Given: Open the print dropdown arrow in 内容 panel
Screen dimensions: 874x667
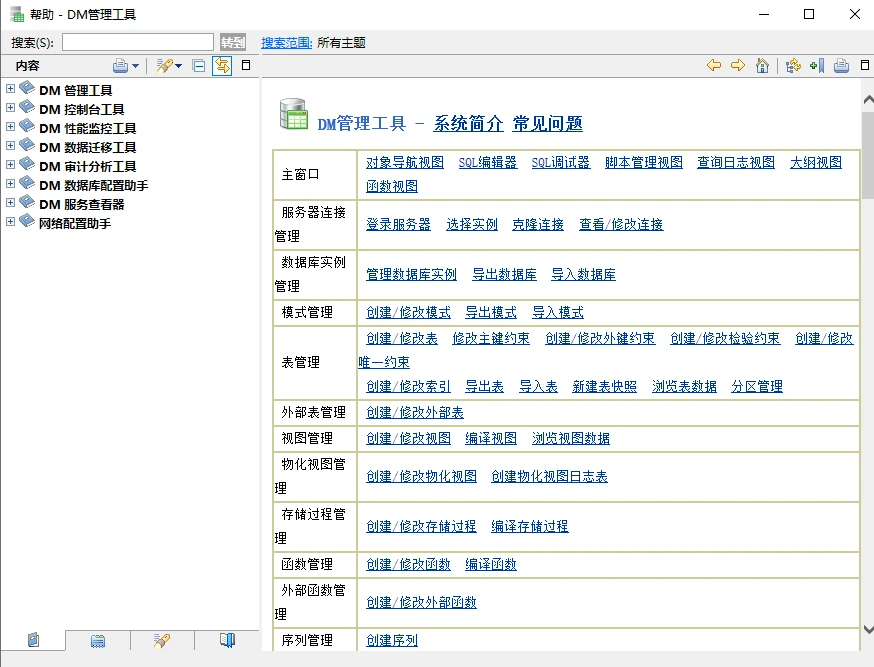Looking at the screenshot, I should (137, 66).
